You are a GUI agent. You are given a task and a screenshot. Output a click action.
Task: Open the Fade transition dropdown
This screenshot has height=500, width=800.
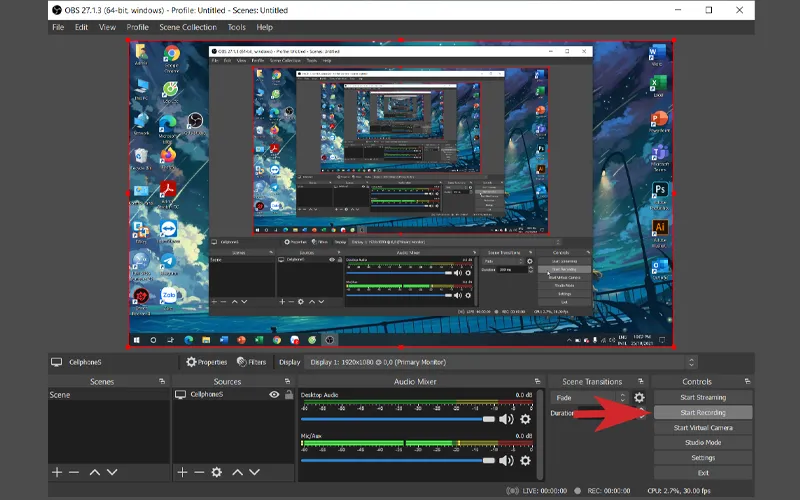click(x=589, y=397)
